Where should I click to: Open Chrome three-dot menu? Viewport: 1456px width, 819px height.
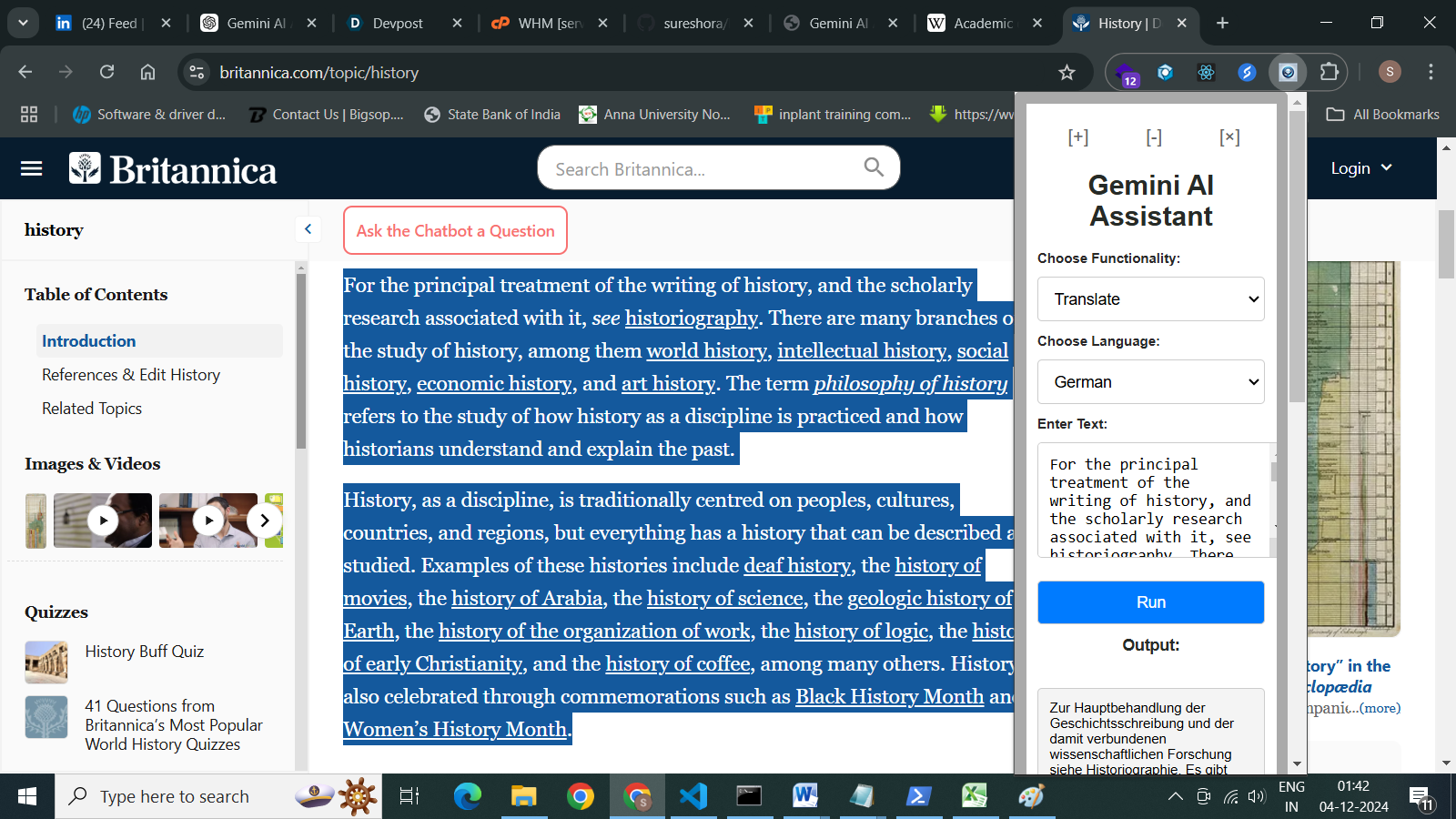click(x=1431, y=72)
